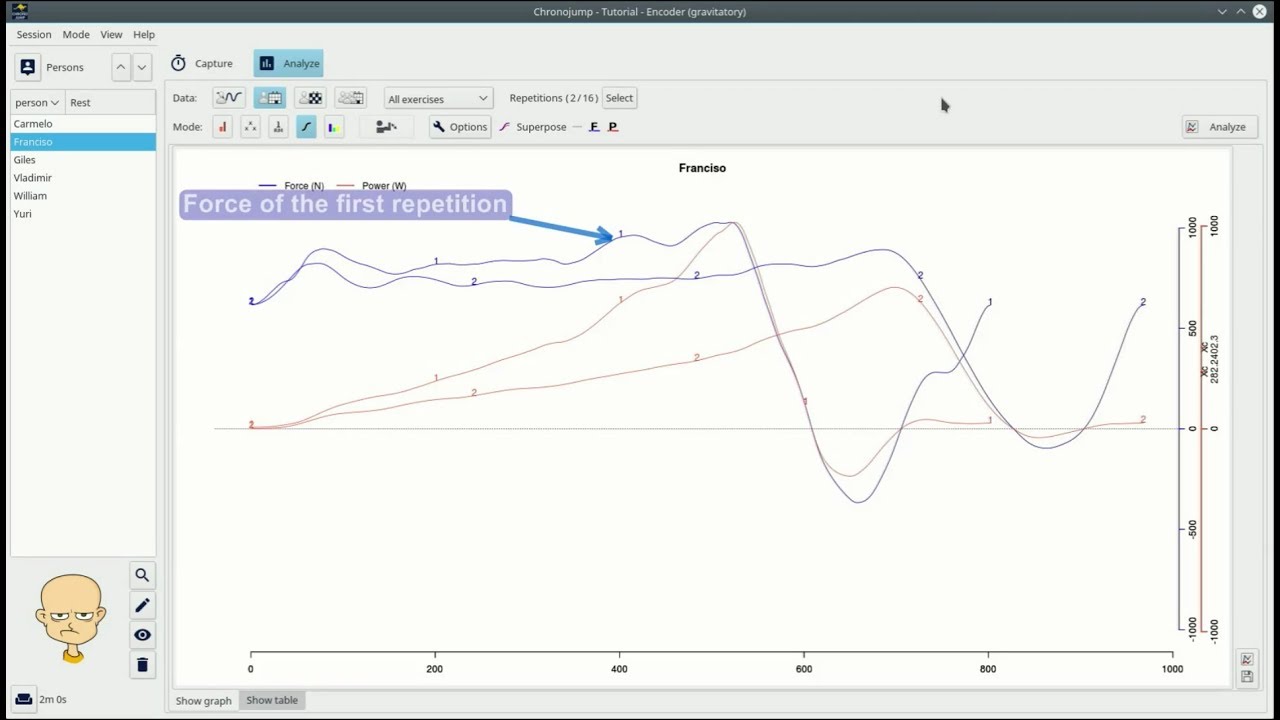The width and height of the screenshot is (1280, 720).
Task: Select person Yuri
Action: (x=83, y=214)
